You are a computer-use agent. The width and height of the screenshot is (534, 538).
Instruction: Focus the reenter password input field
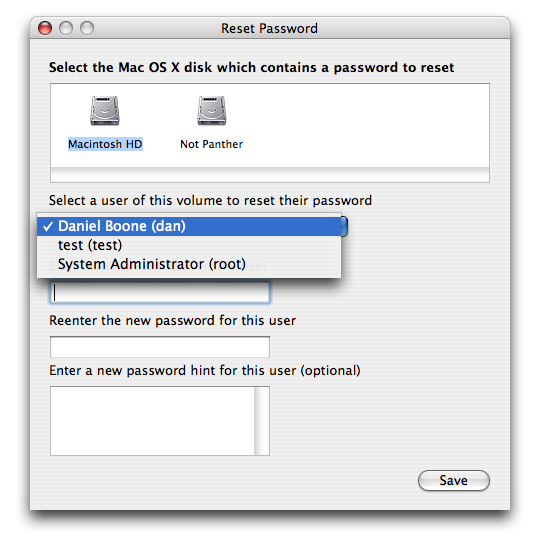(160, 347)
